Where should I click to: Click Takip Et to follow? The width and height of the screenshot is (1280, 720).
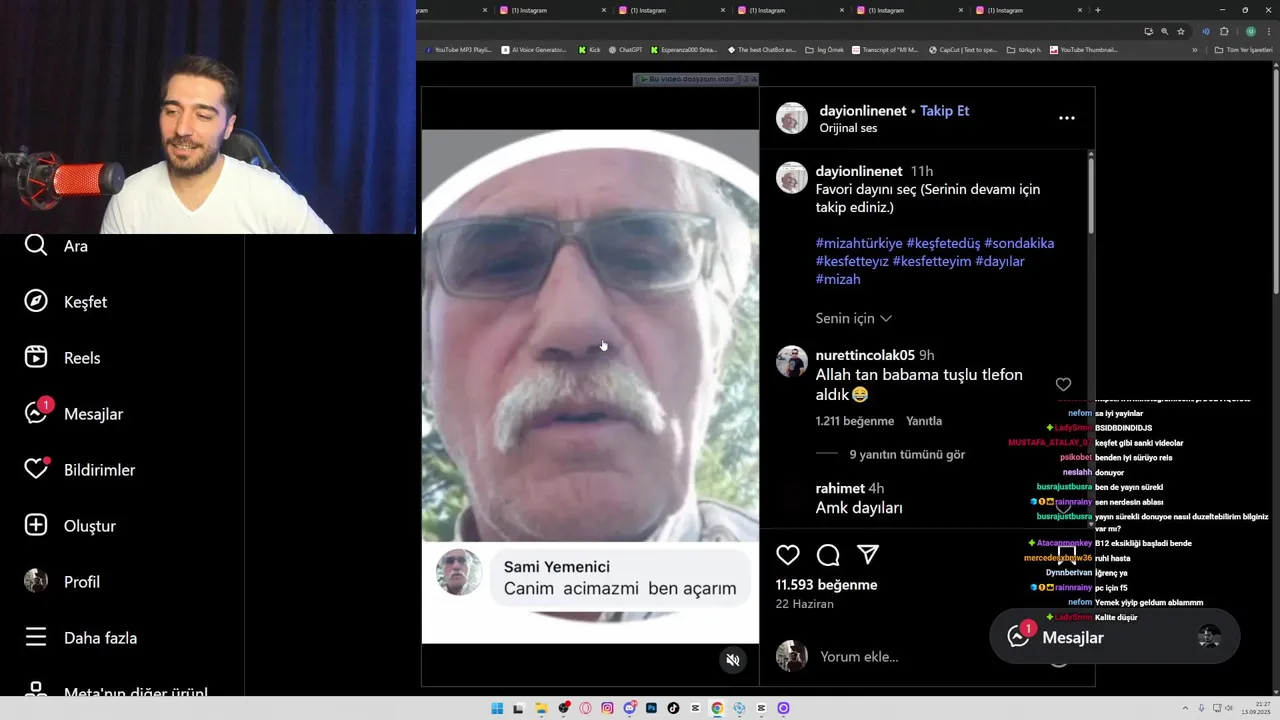coord(944,111)
